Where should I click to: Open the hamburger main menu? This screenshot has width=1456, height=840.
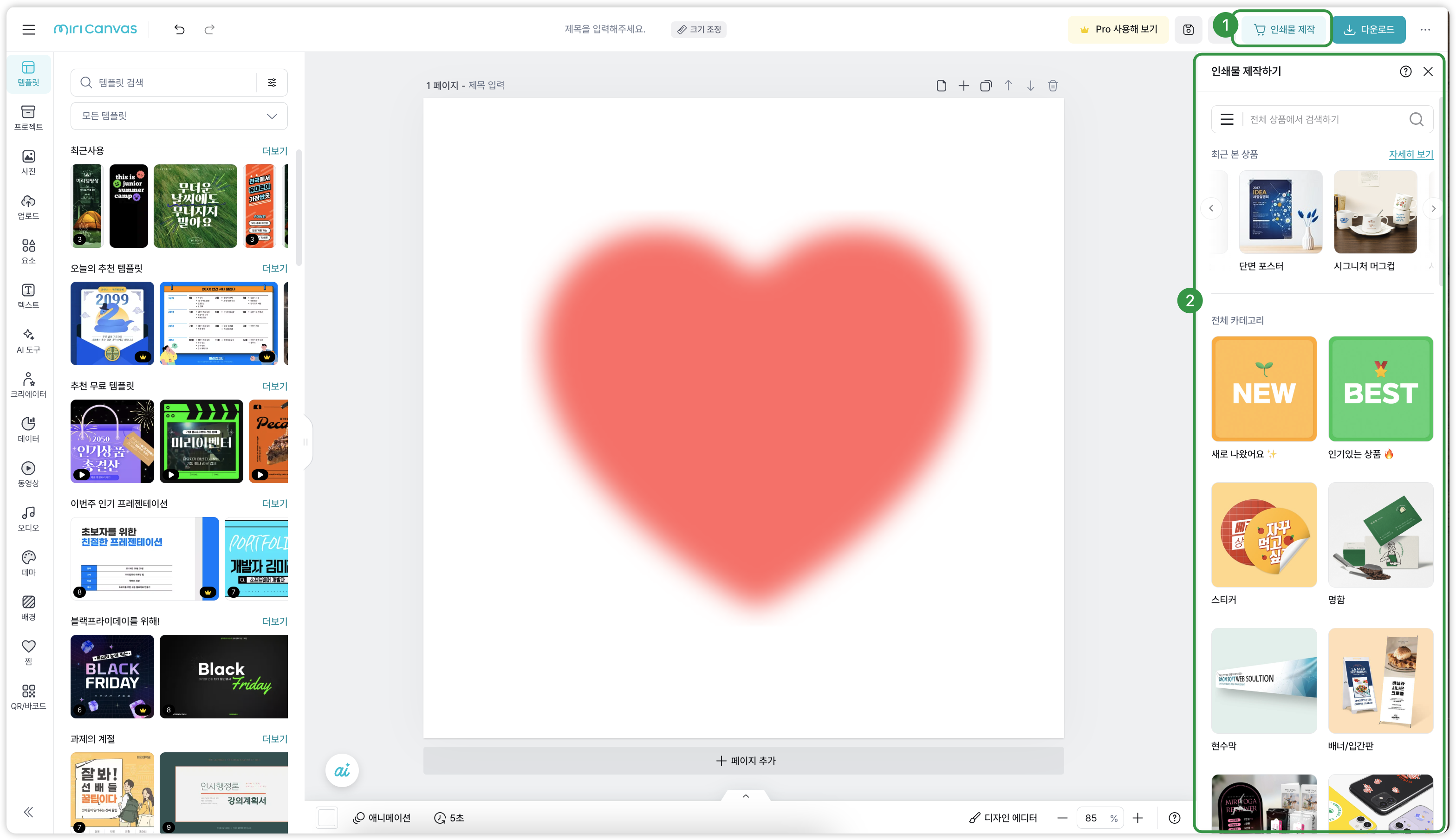point(28,29)
